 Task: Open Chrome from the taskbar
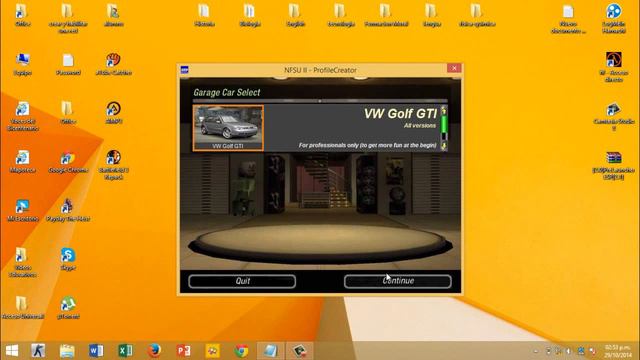241,351
